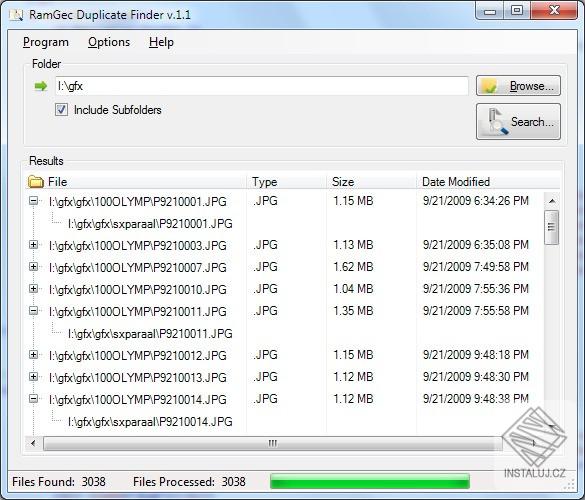Open the Options menu
Image resolution: width=585 pixels, height=500 pixels.
click(109, 42)
